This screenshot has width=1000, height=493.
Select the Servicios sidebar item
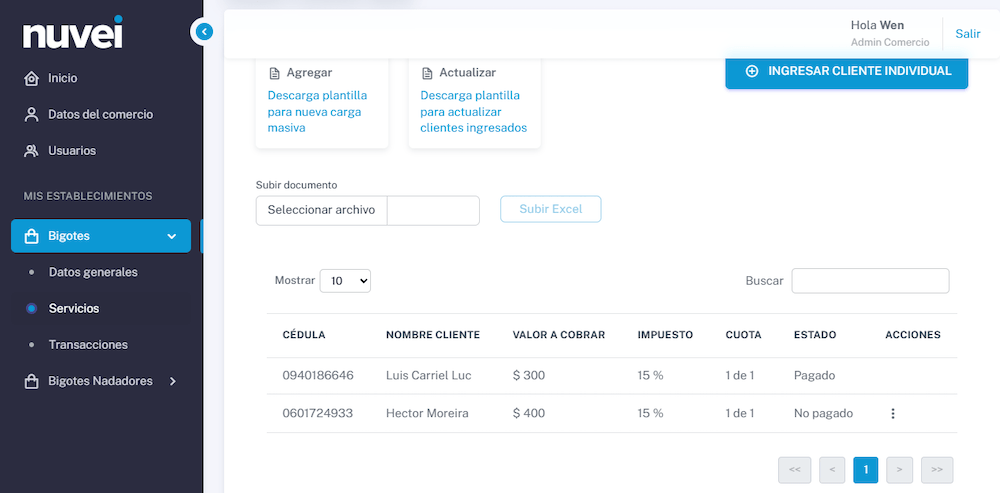(x=74, y=309)
